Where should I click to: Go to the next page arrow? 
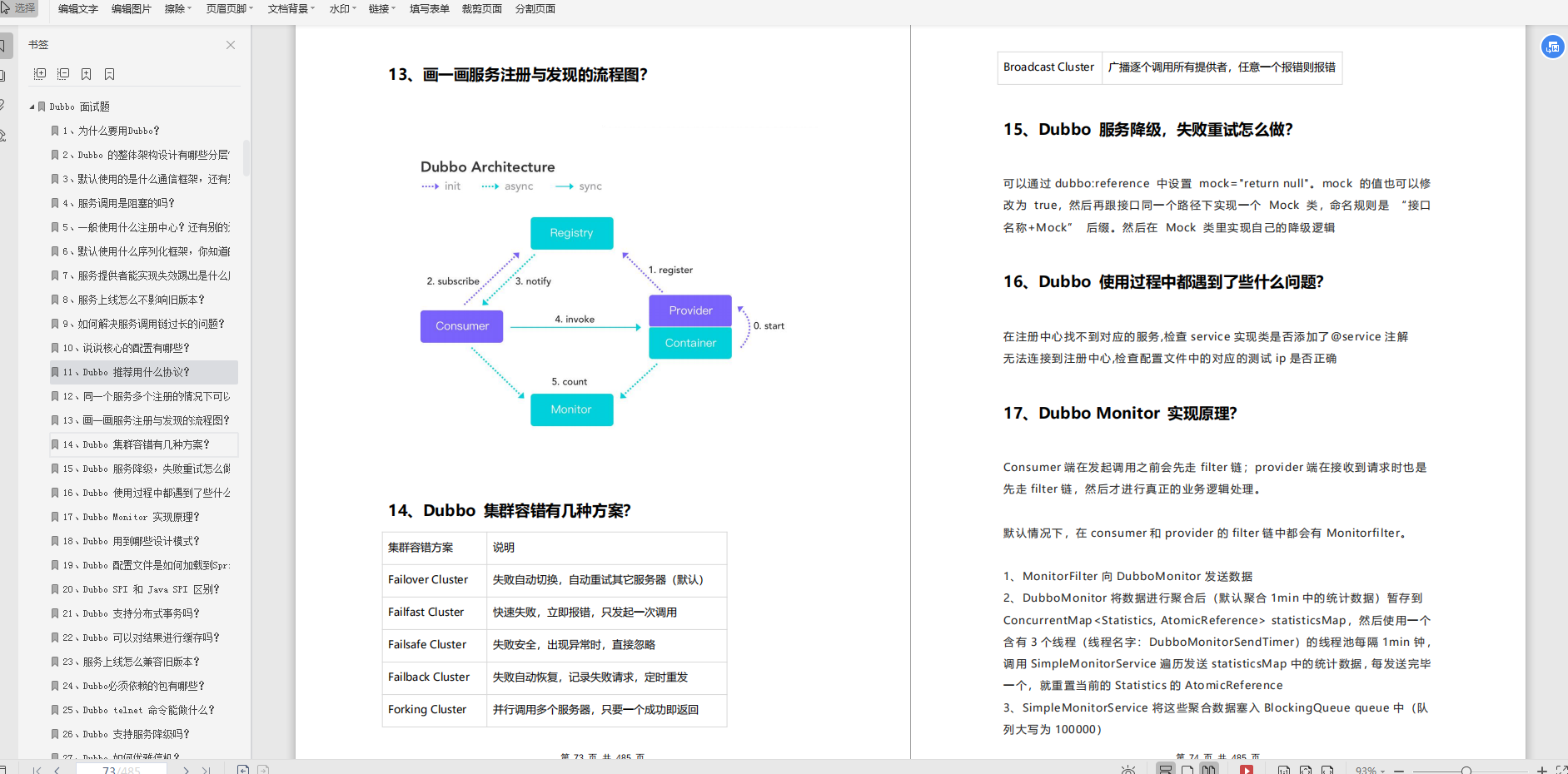coord(186,770)
